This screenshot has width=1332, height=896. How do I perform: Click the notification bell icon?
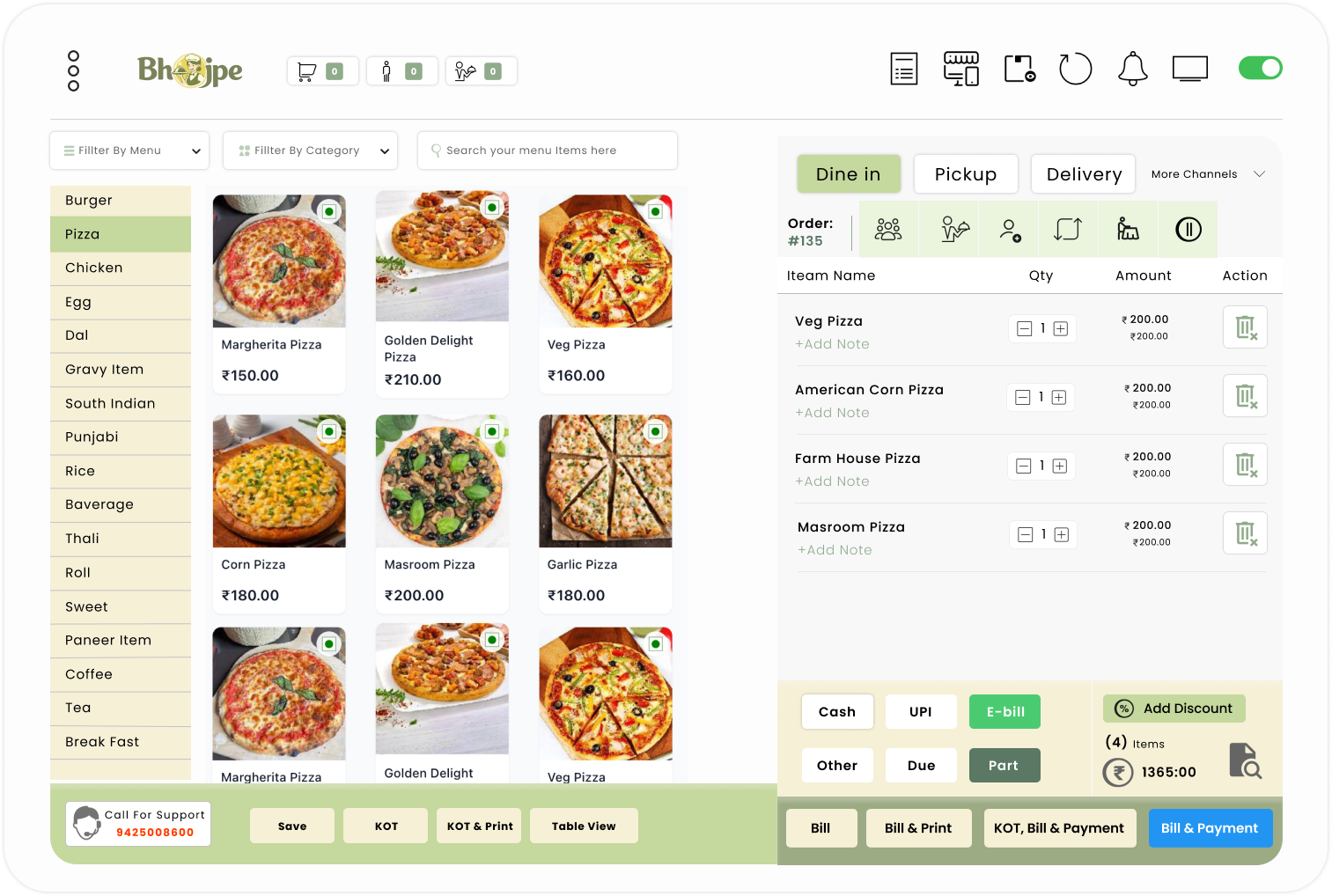(x=1132, y=69)
